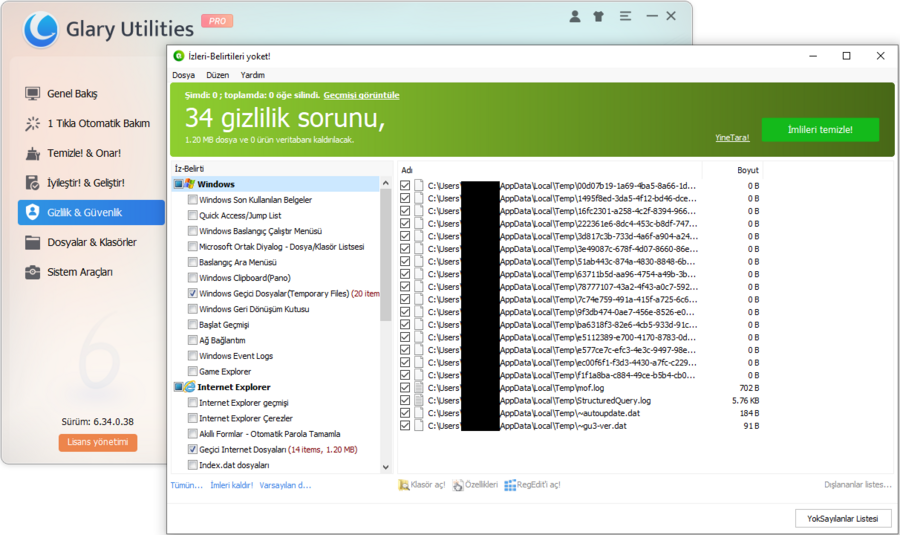Image resolution: width=900 pixels, height=535 pixels.
Task: Open the user account icon in Glary Utilities
Action: (x=575, y=17)
